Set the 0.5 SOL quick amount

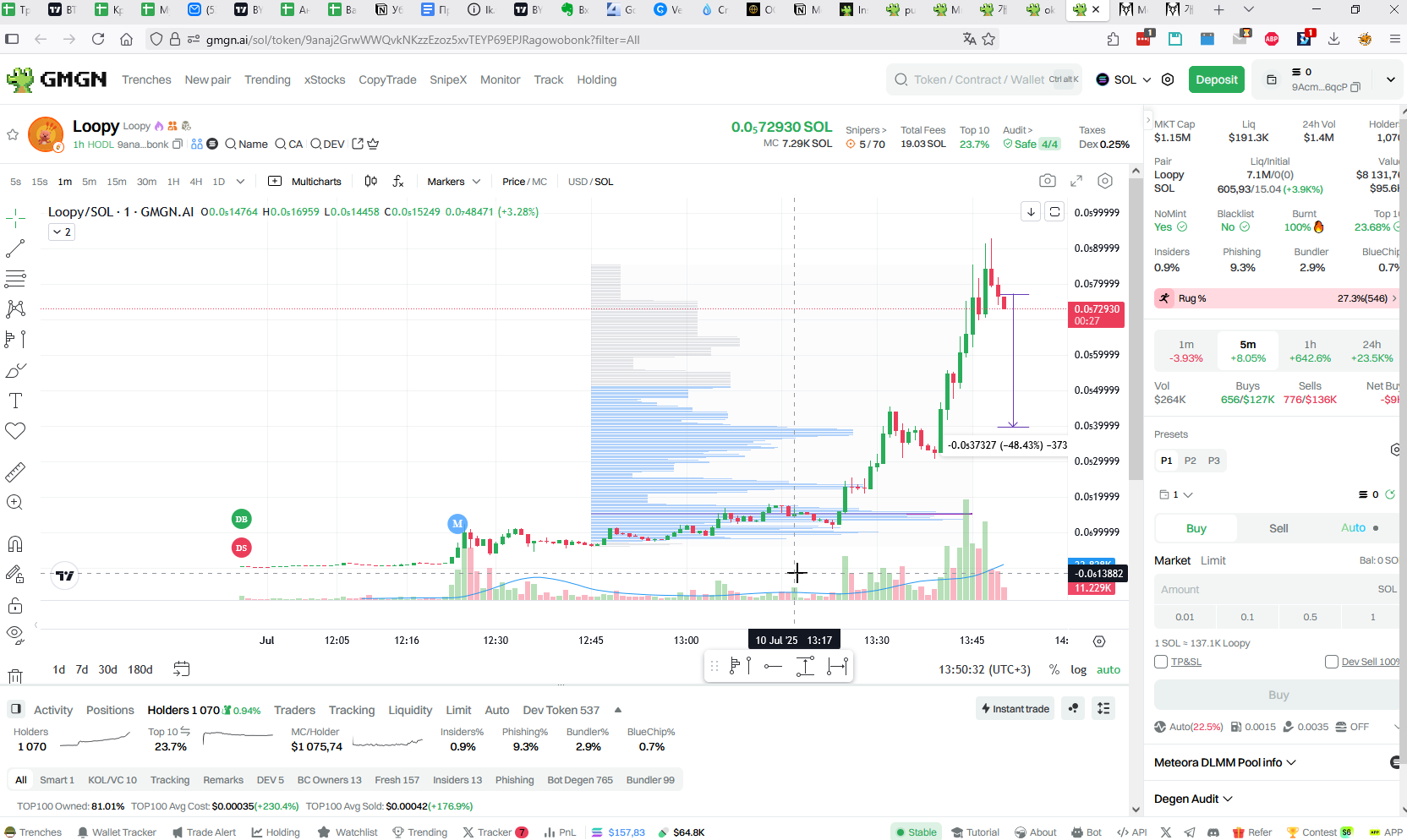coord(1310,617)
